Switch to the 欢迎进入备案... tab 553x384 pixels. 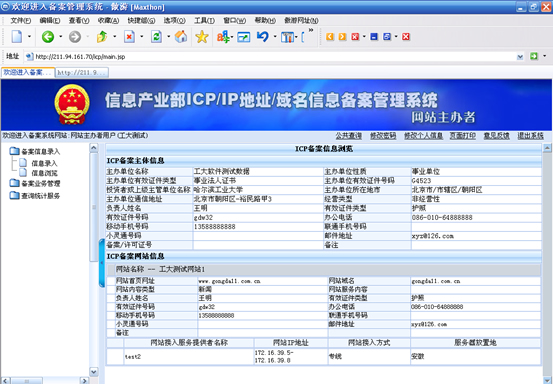(x=28, y=72)
